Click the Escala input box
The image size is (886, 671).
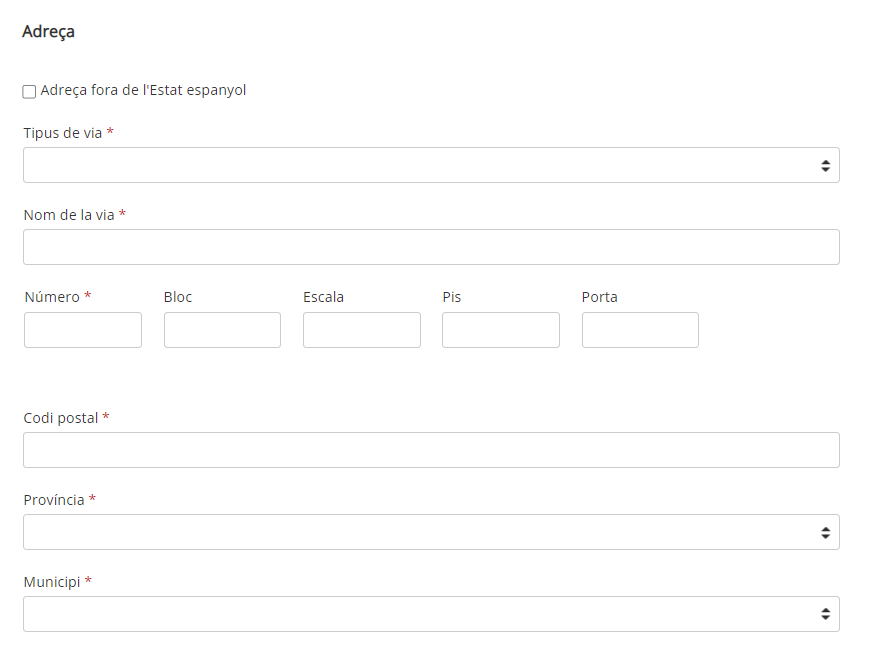362,330
